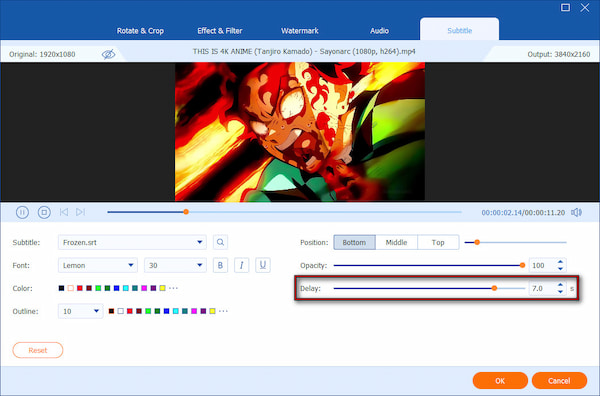This screenshot has height=396, width=600.
Task: Toggle underline subtitle text
Action: (x=262, y=265)
